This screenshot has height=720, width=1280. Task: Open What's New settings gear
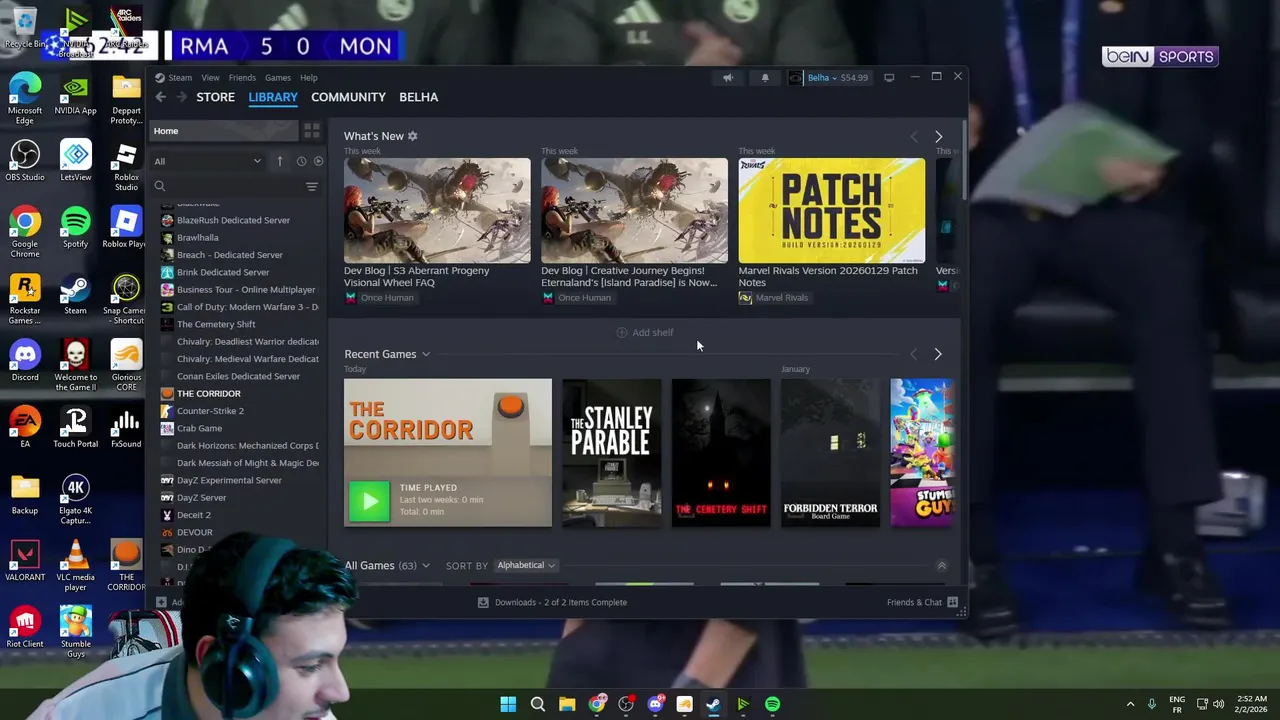(412, 136)
